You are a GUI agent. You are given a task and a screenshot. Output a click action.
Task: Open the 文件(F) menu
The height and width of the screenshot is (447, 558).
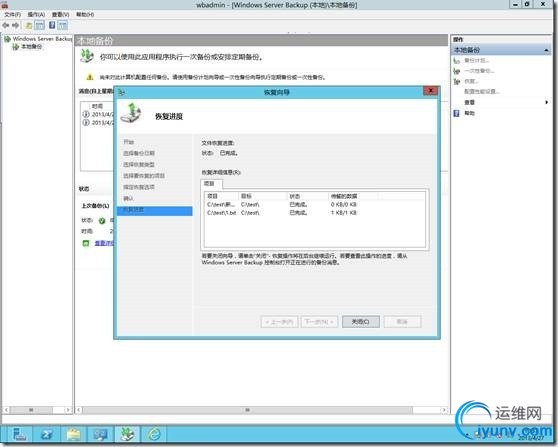(x=12, y=15)
